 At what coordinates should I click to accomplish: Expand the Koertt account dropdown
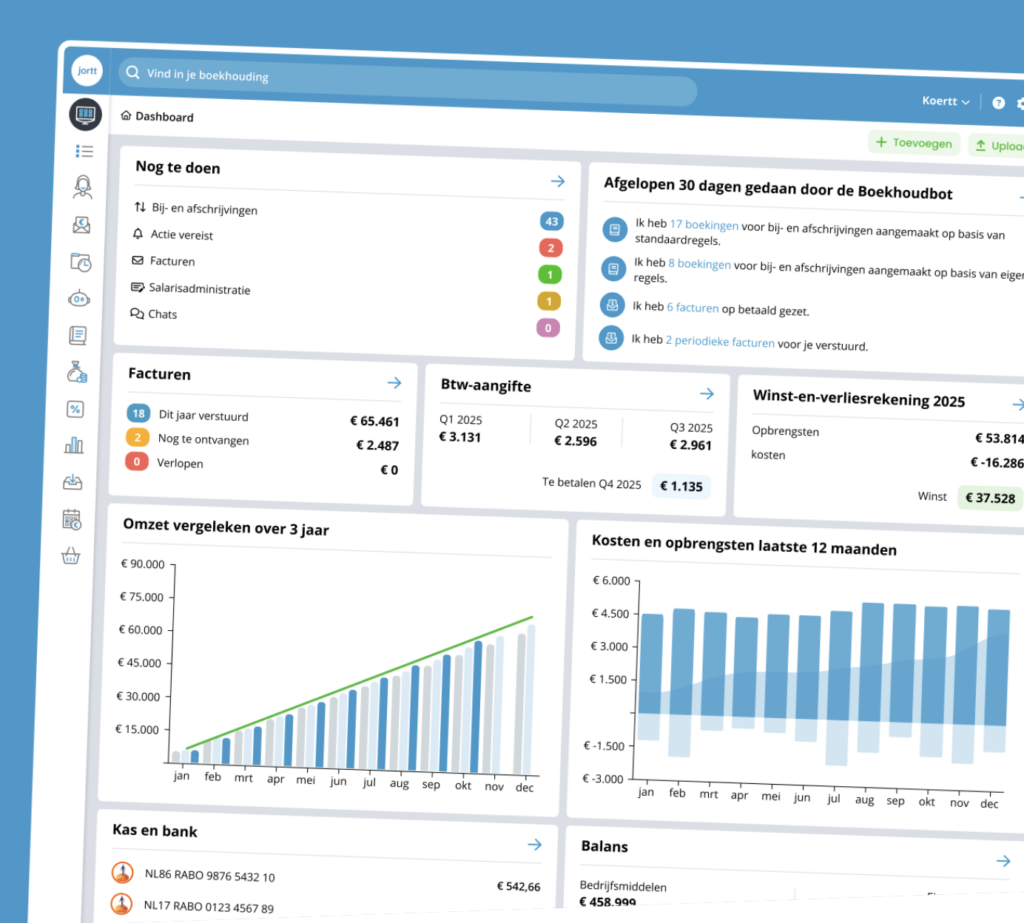(945, 101)
